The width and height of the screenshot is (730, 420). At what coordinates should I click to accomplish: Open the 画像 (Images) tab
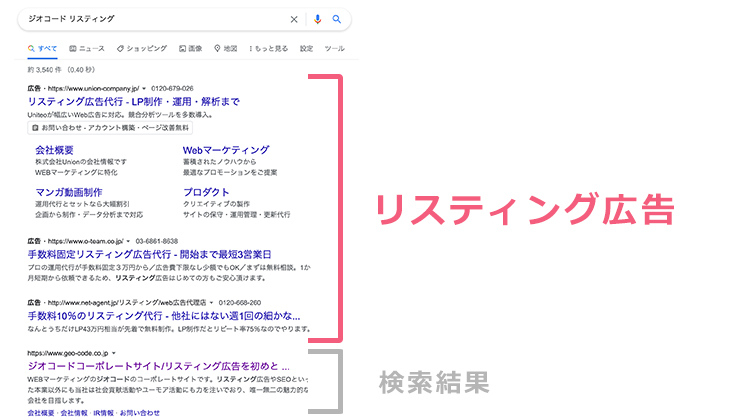pos(190,48)
